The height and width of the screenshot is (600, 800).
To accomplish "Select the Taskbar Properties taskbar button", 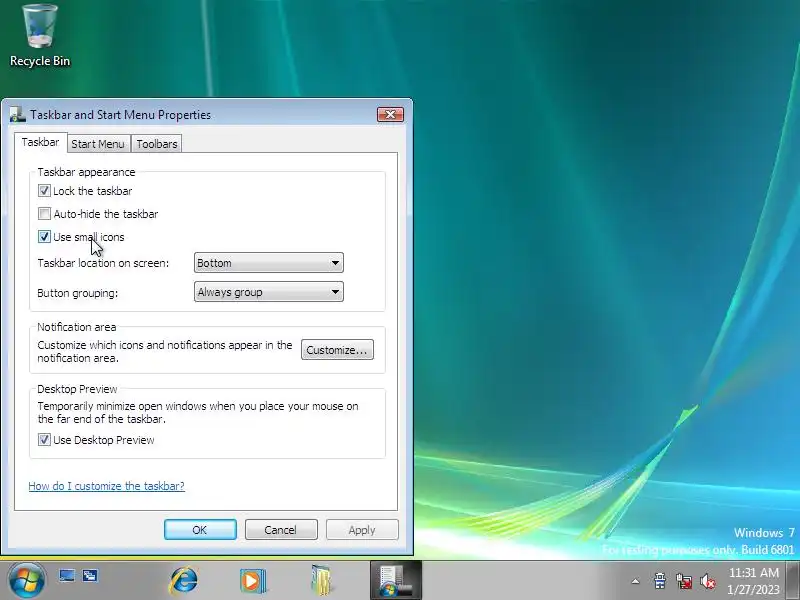I will (x=396, y=580).
